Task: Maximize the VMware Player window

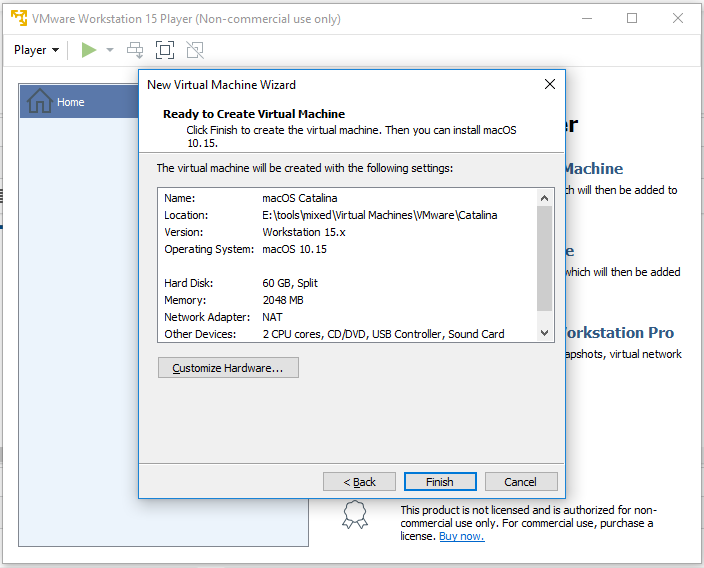Action: tap(632, 18)
